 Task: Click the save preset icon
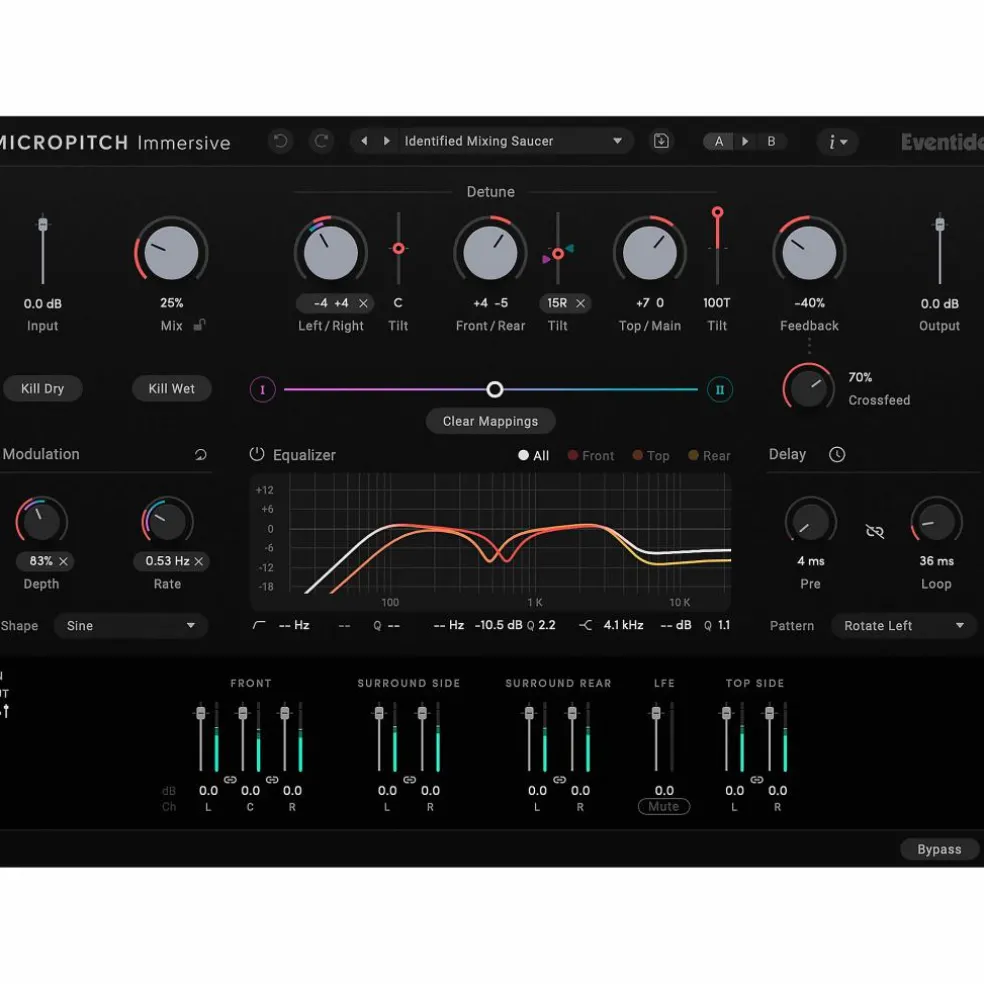click(661, 141)
